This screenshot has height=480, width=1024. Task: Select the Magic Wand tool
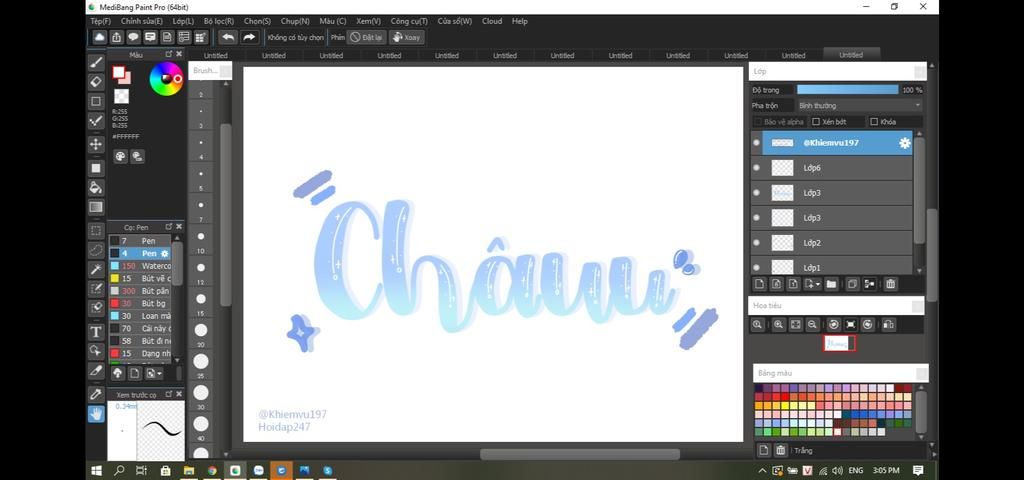[x=96, y=269]
